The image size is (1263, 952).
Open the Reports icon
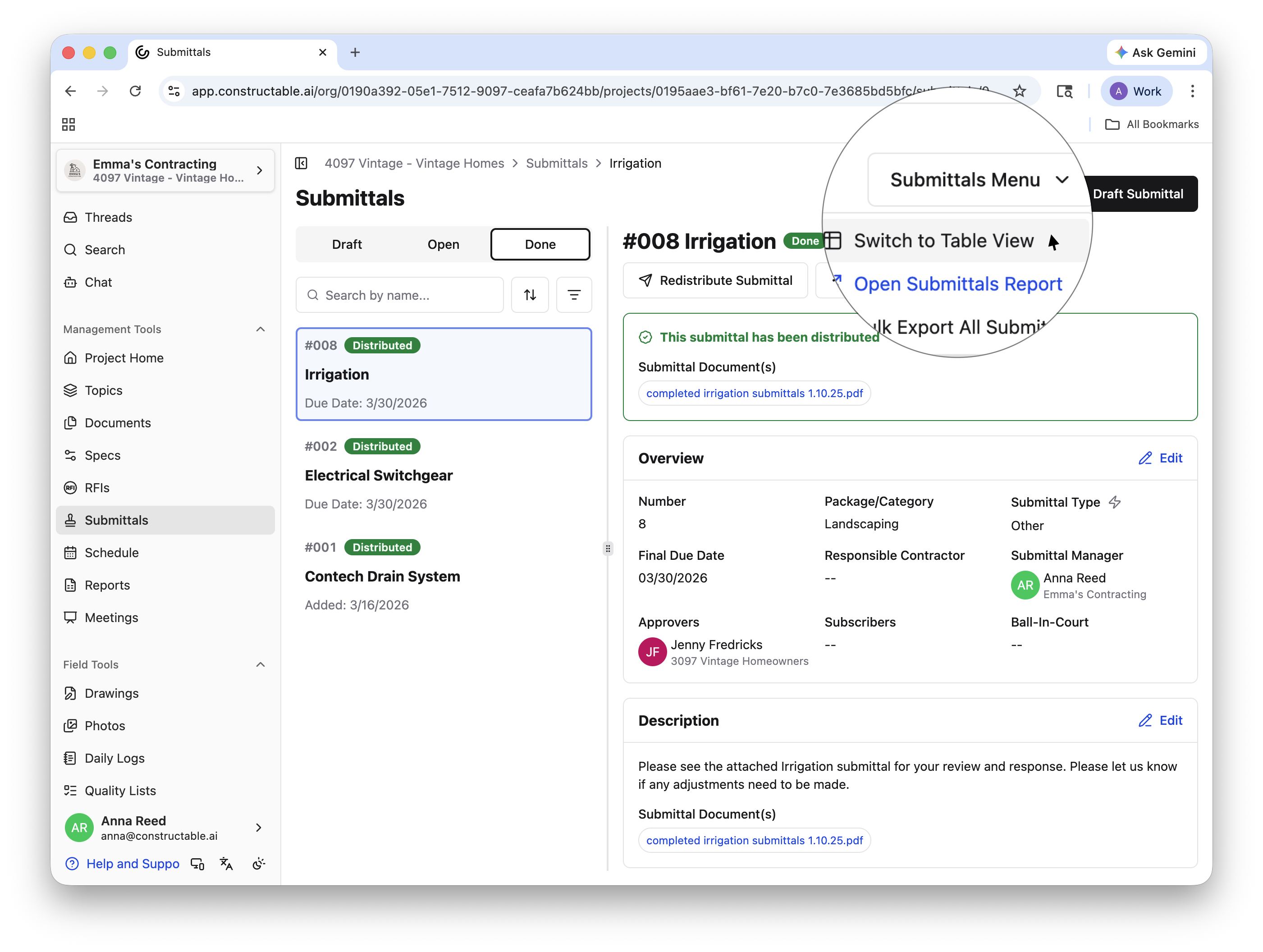point(70,586)
